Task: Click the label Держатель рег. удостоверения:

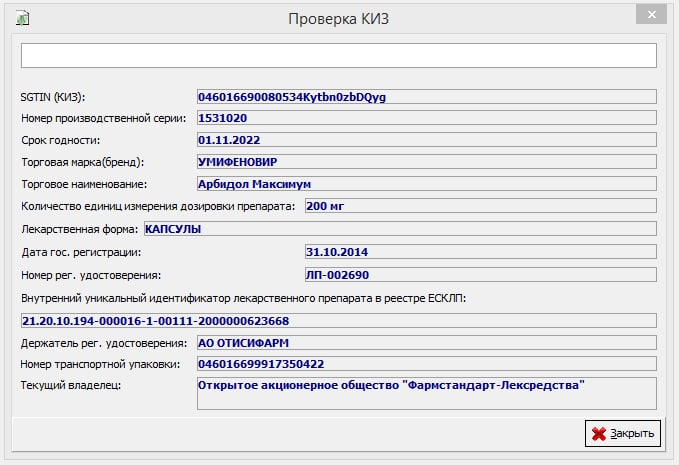Action: coord(104,343)
